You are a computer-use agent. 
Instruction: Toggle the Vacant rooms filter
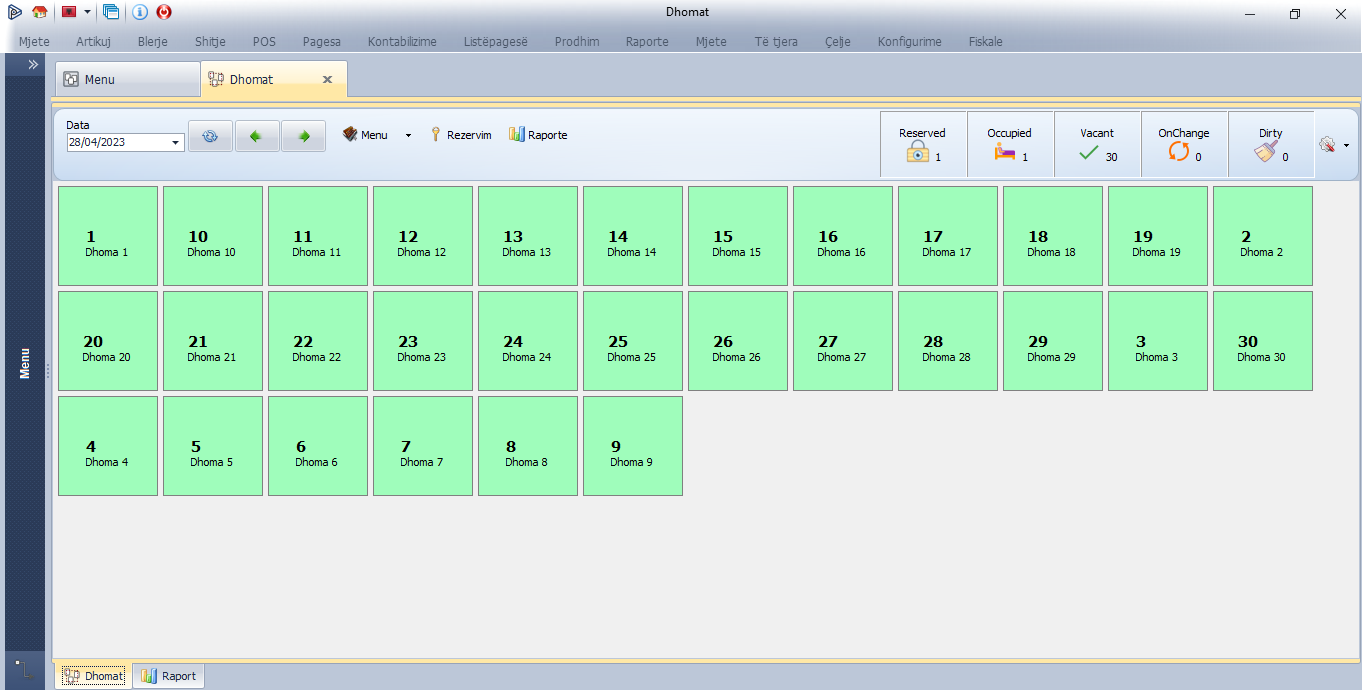tap(1097, 145)
